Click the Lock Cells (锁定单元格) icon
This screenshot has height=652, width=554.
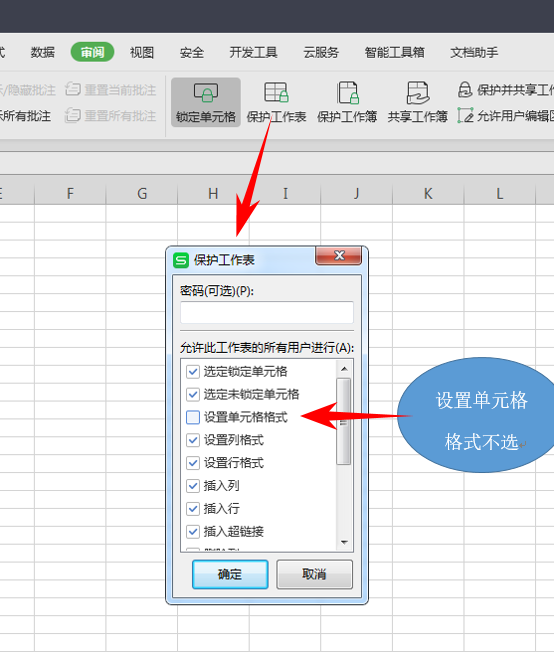[206, 92]
